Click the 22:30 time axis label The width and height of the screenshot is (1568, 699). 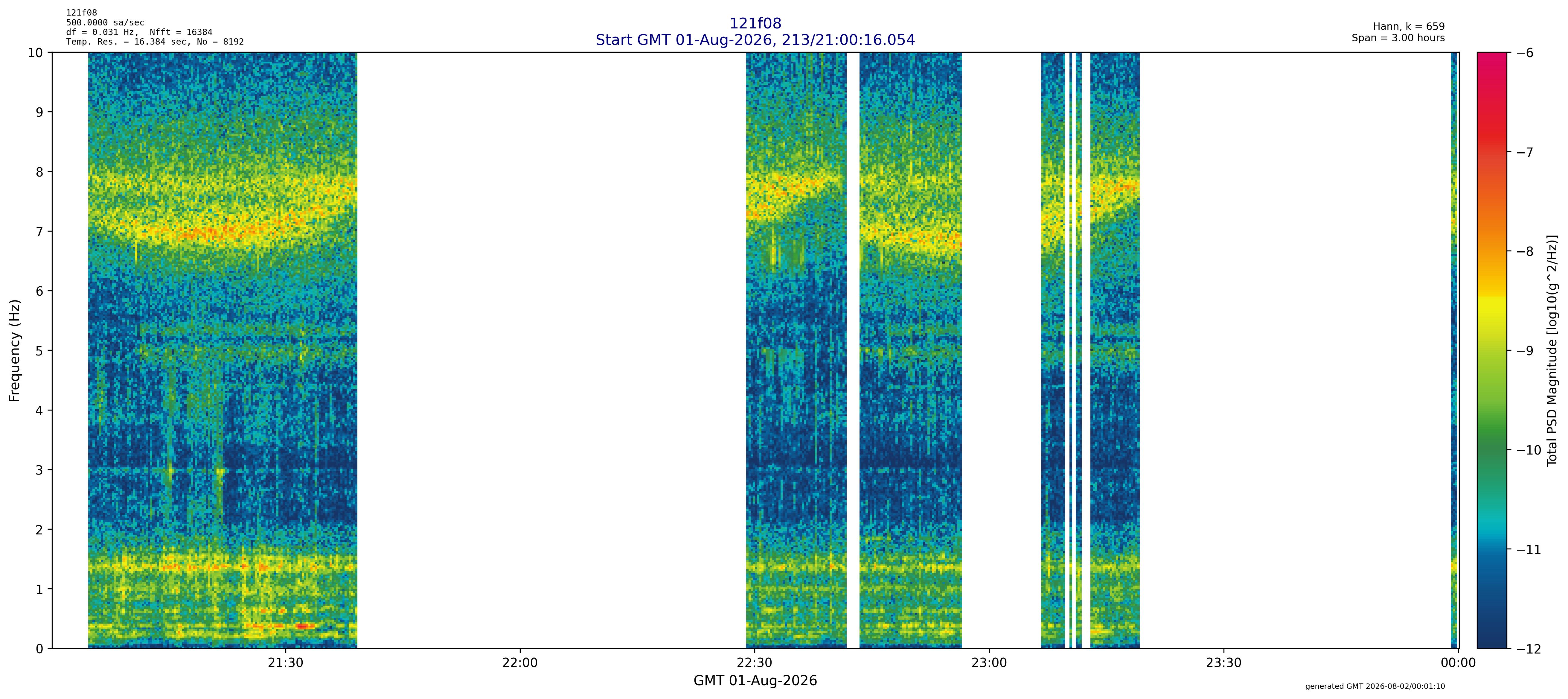coord(755,663)
